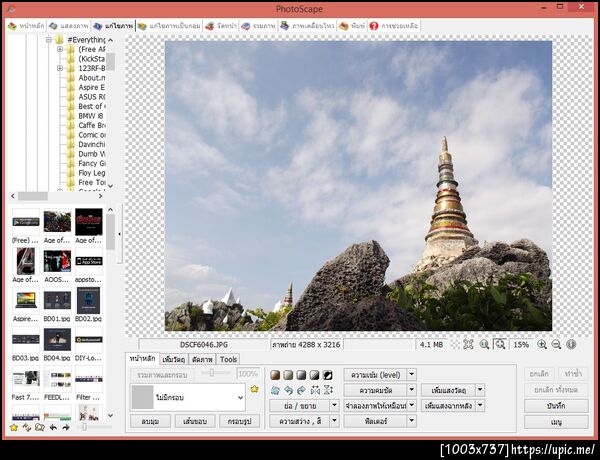Image resolution: width=600 pixels, height=460 pixels.
Task: Rotate image 90 degrees clockwise
Action: point(301,390)
